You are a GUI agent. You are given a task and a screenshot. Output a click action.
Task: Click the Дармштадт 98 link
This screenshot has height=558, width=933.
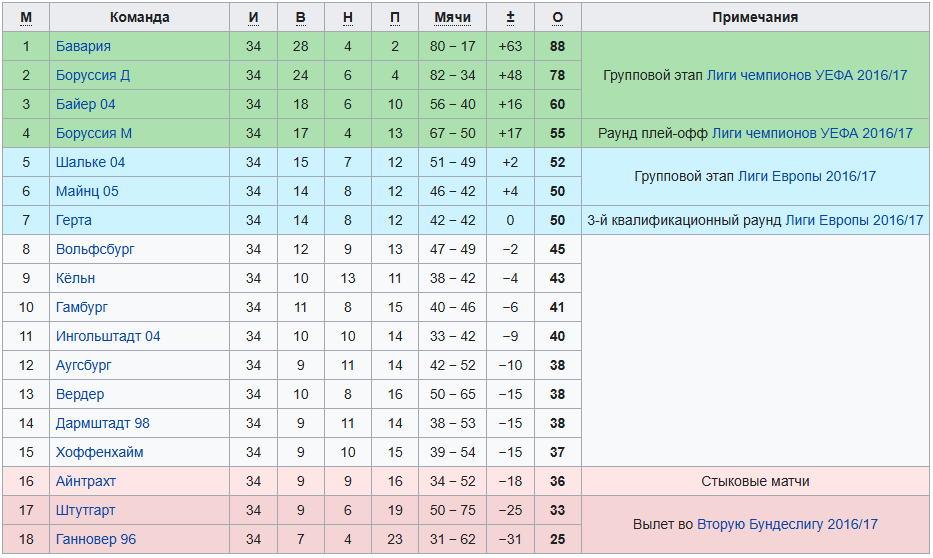pyautogui.click(x=103, y=423)
